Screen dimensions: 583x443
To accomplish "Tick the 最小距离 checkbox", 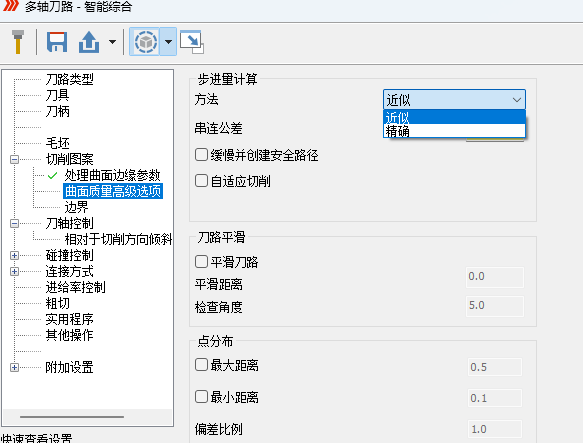I will 201,397.
